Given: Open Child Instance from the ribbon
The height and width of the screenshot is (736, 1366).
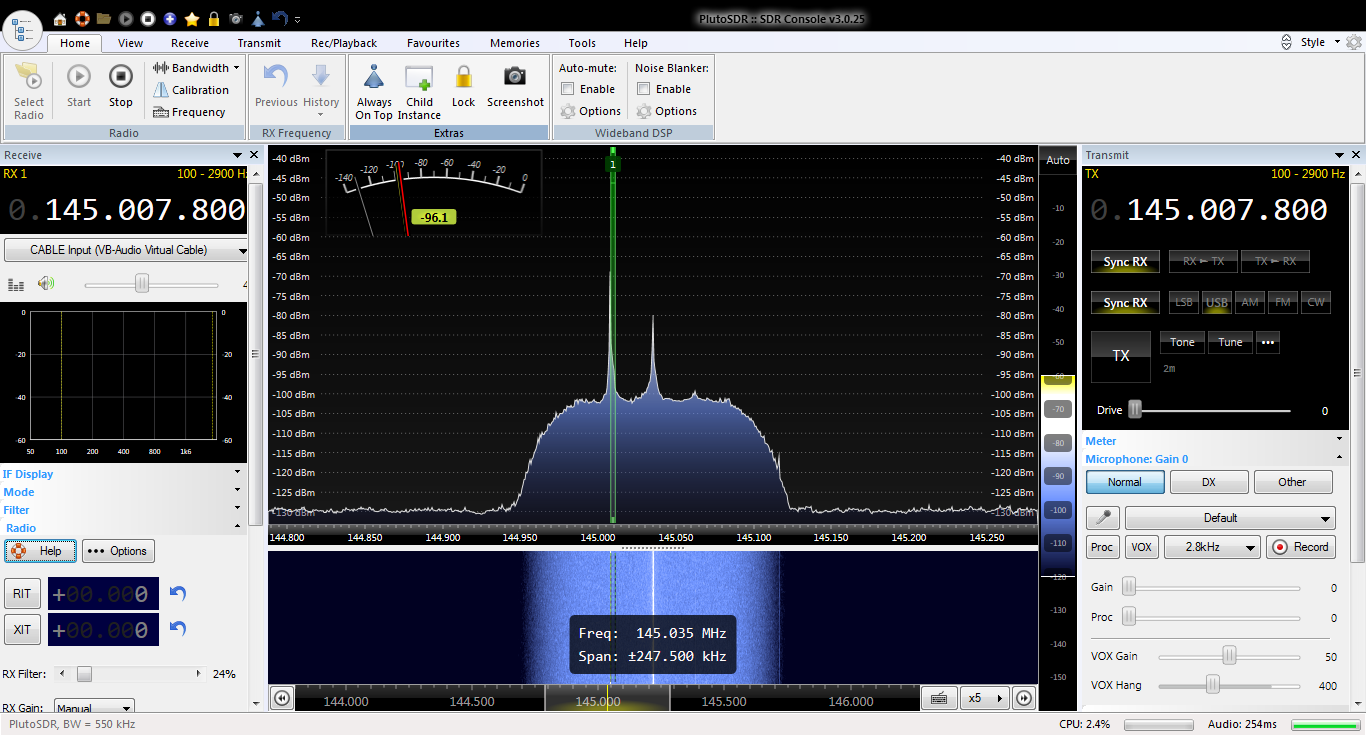Looking at the screenshot, I should [x=419, y=78].
